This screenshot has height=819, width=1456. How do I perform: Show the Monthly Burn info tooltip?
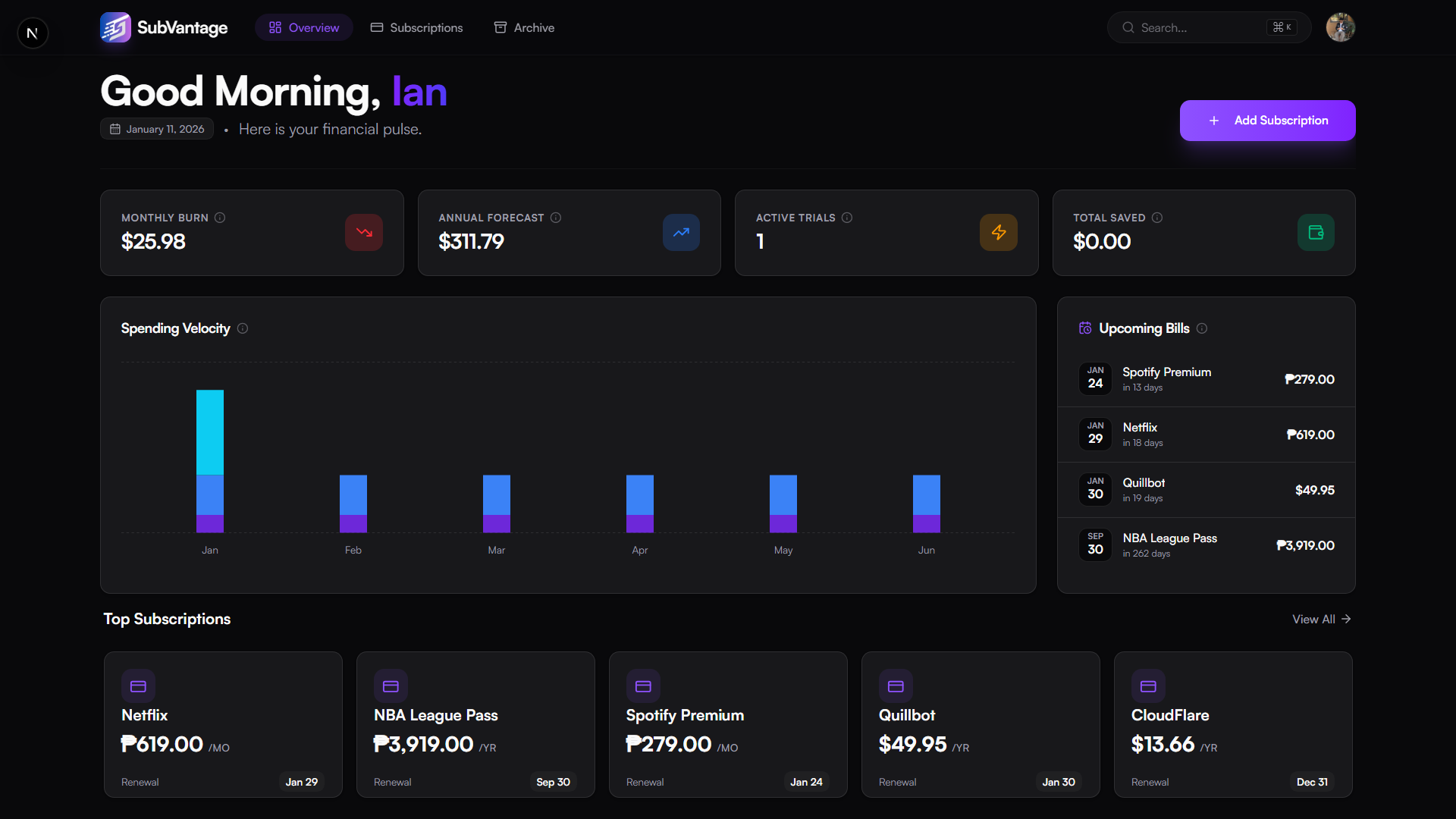click(x=220, y=218)
